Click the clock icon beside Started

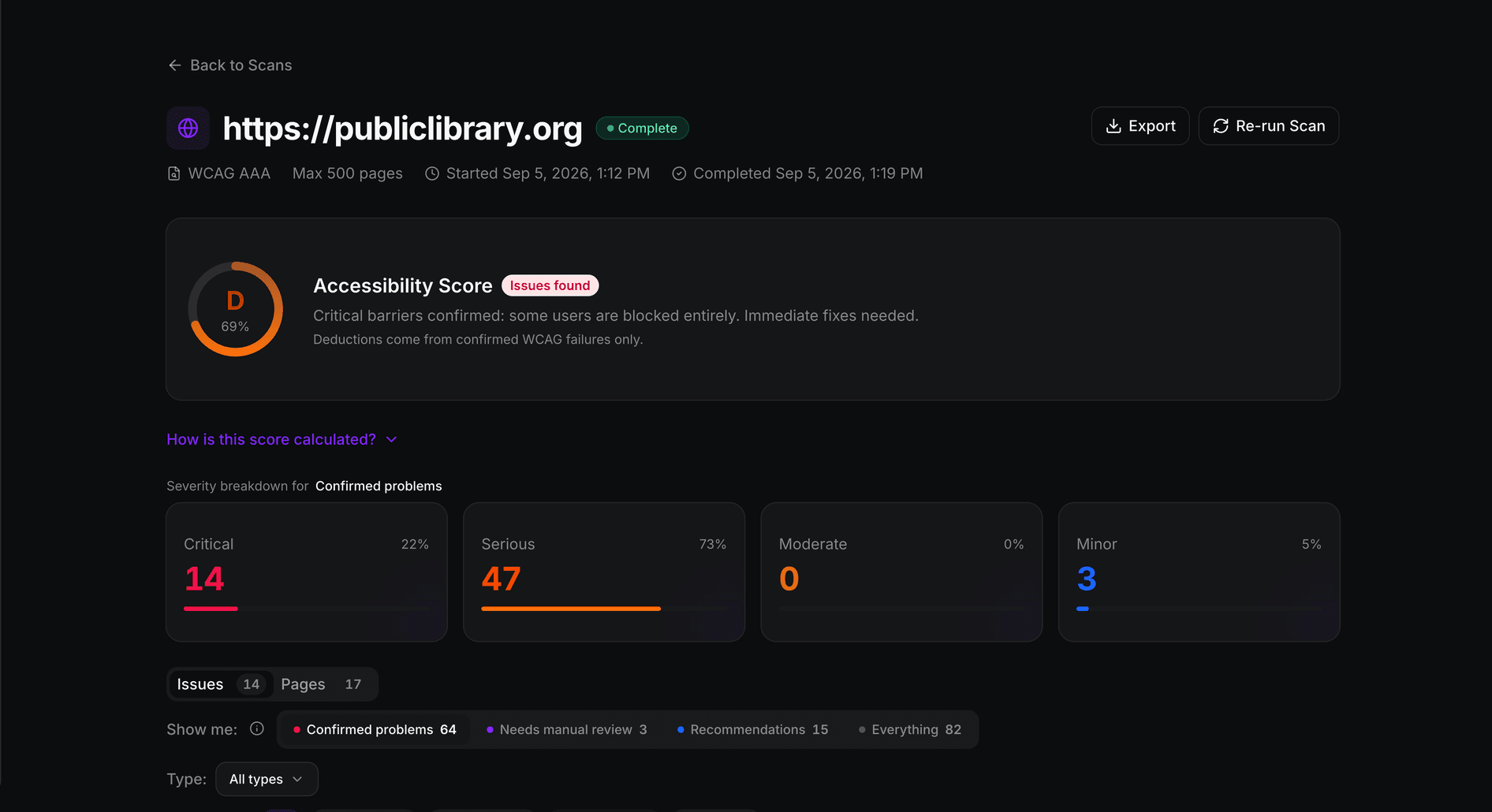click(432, 173)
